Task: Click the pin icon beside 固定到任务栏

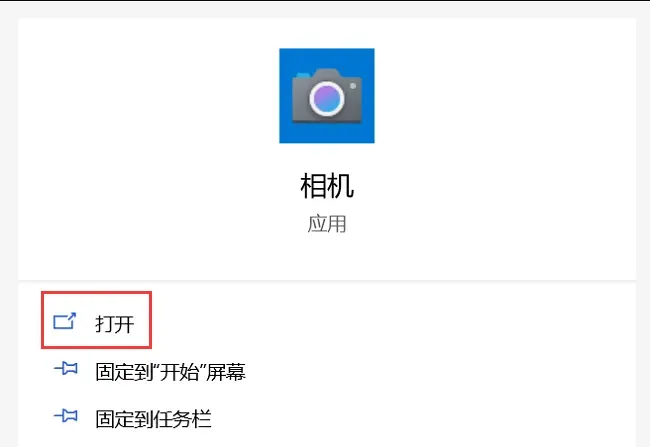Action: (65, 415)
